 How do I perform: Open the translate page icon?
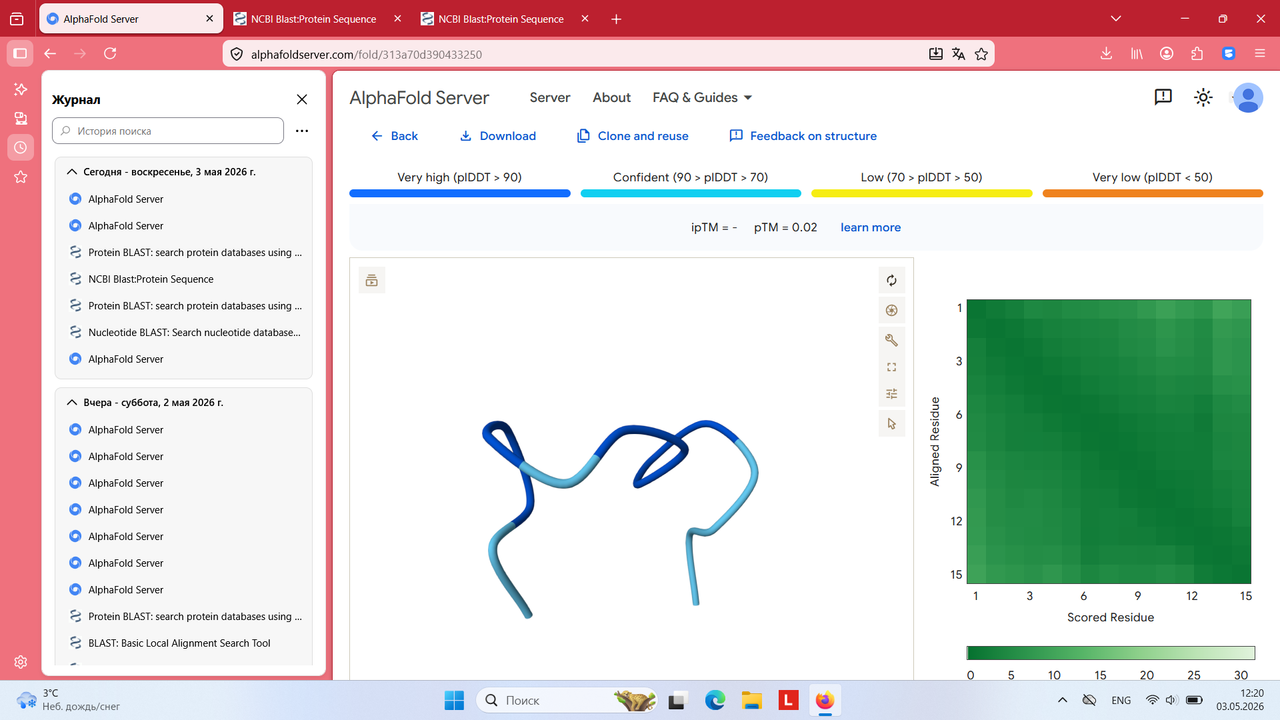(x=958, y=54)
